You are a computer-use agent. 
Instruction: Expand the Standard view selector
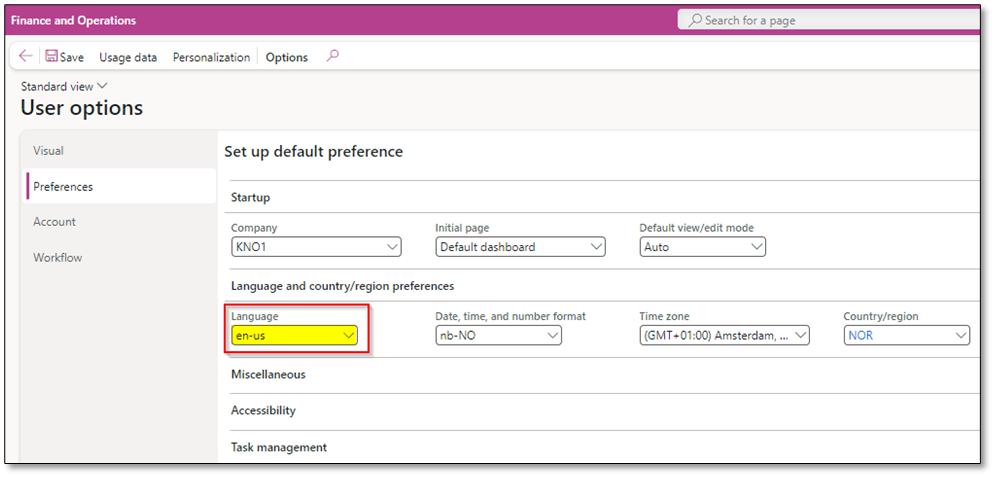click(x=64, y=87)
